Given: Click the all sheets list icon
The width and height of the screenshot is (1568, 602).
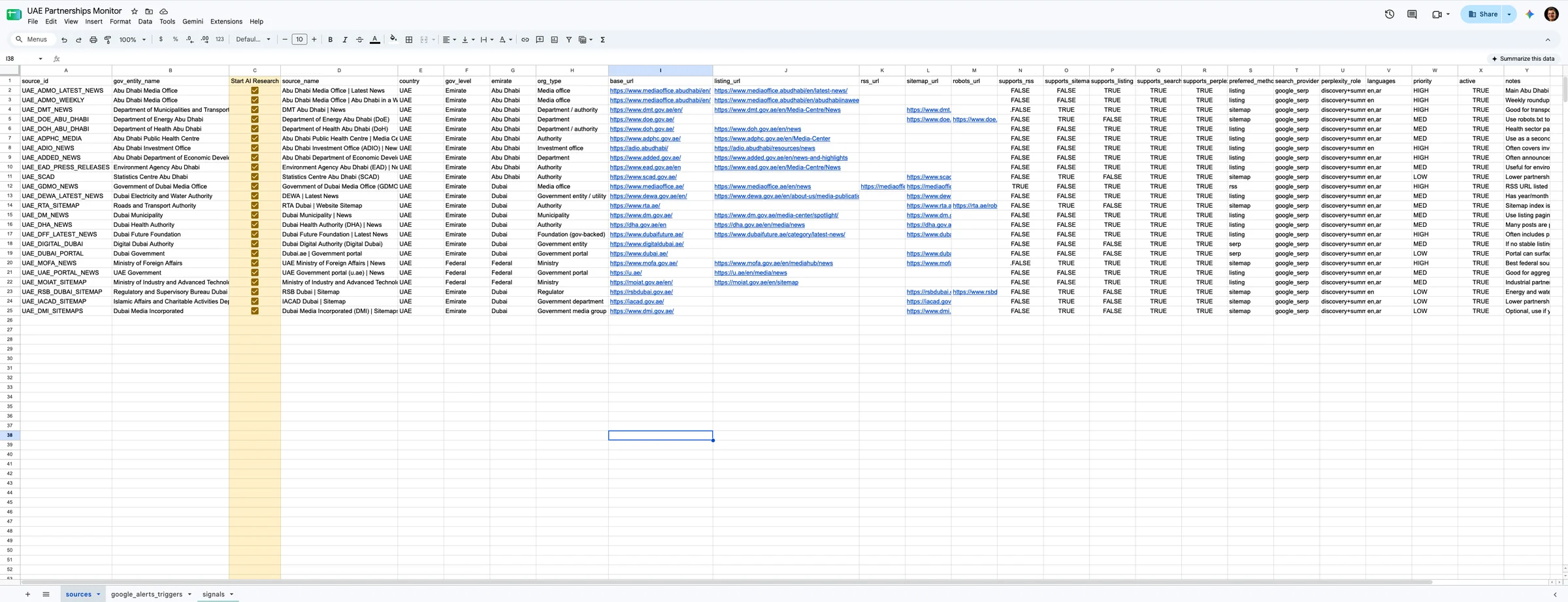Looking at the screenshot, I should [46, 594].
